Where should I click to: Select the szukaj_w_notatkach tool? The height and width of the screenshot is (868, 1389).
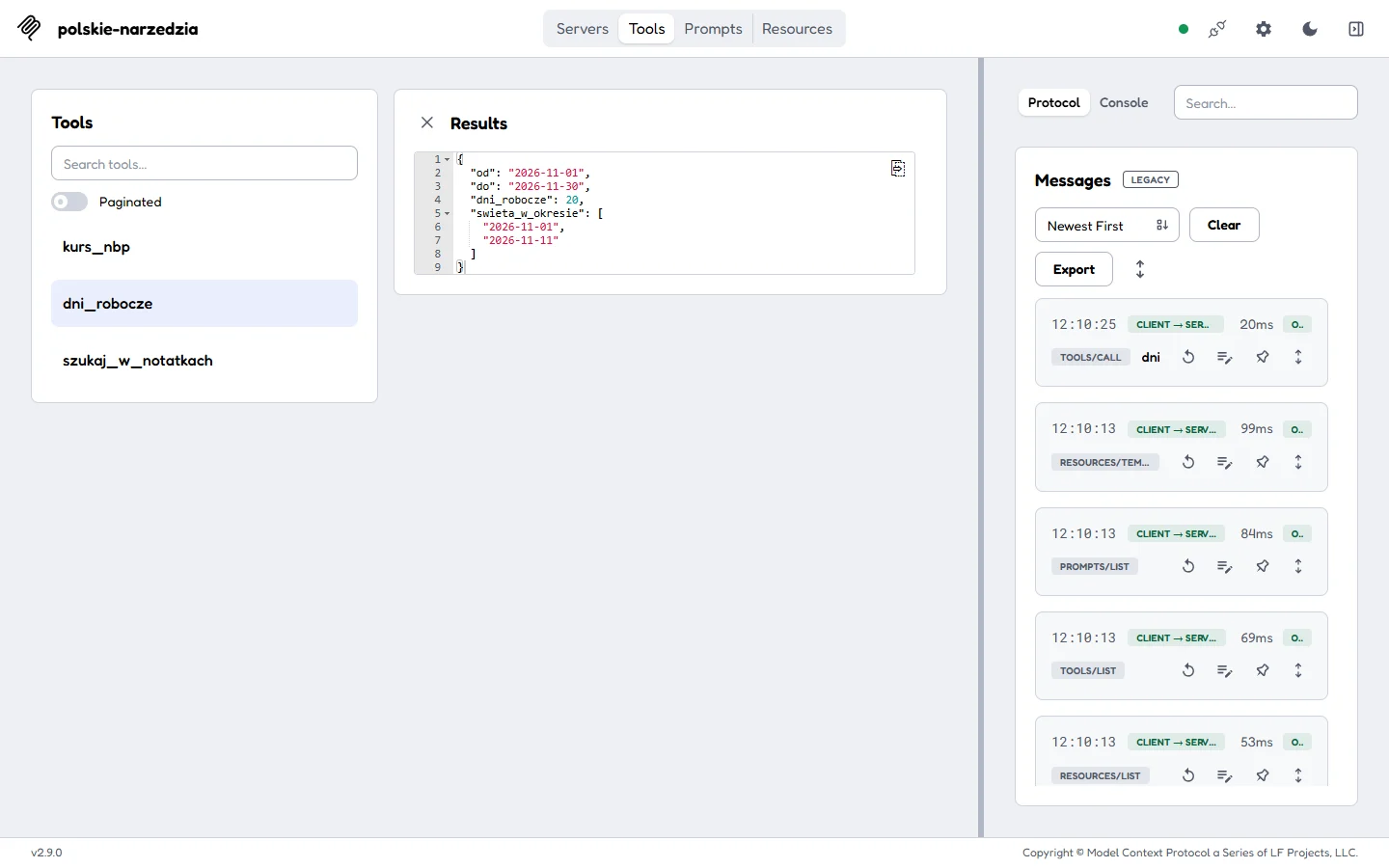click(x=204, y=361)
